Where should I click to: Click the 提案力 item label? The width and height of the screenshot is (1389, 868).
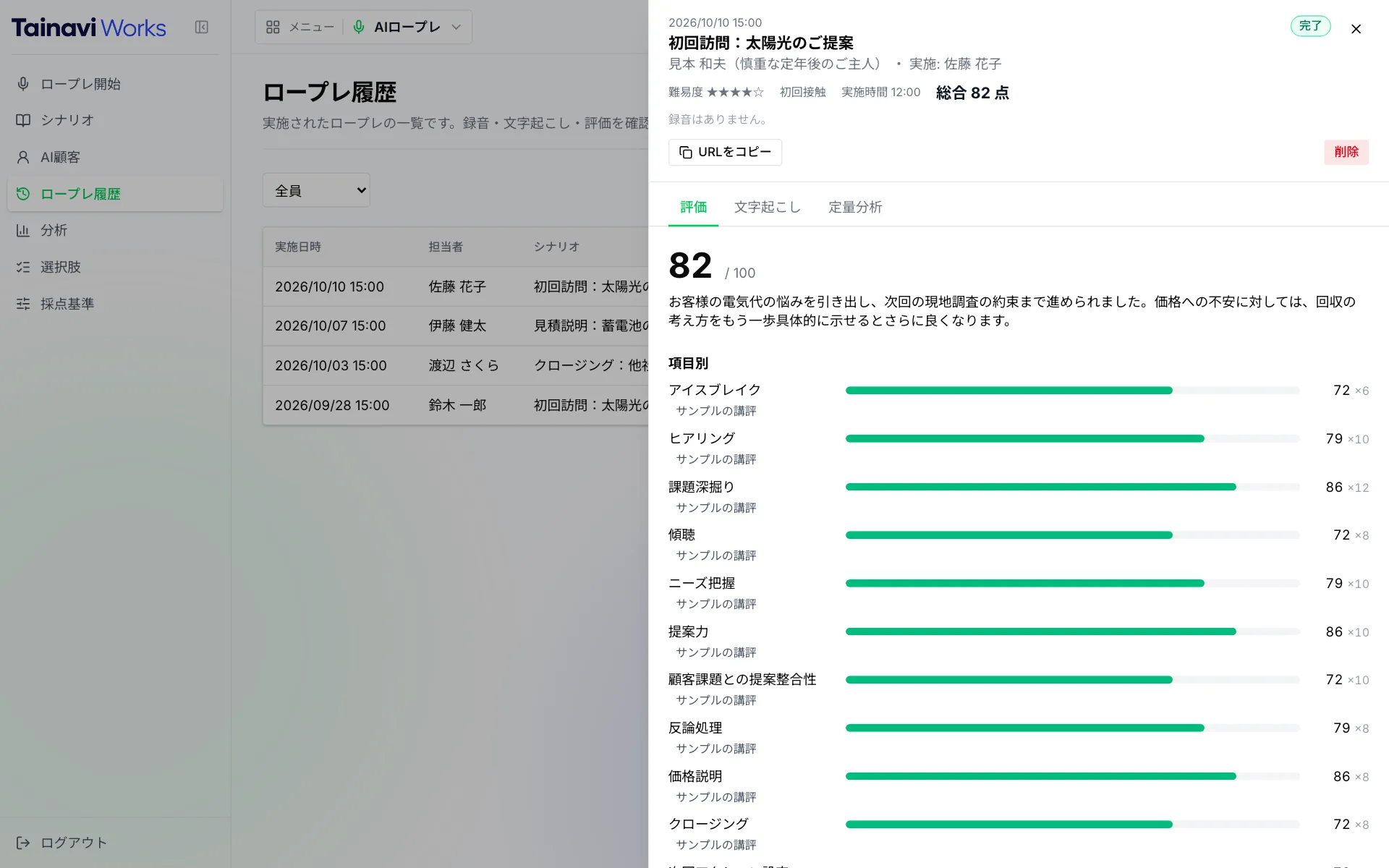(688, 631)
